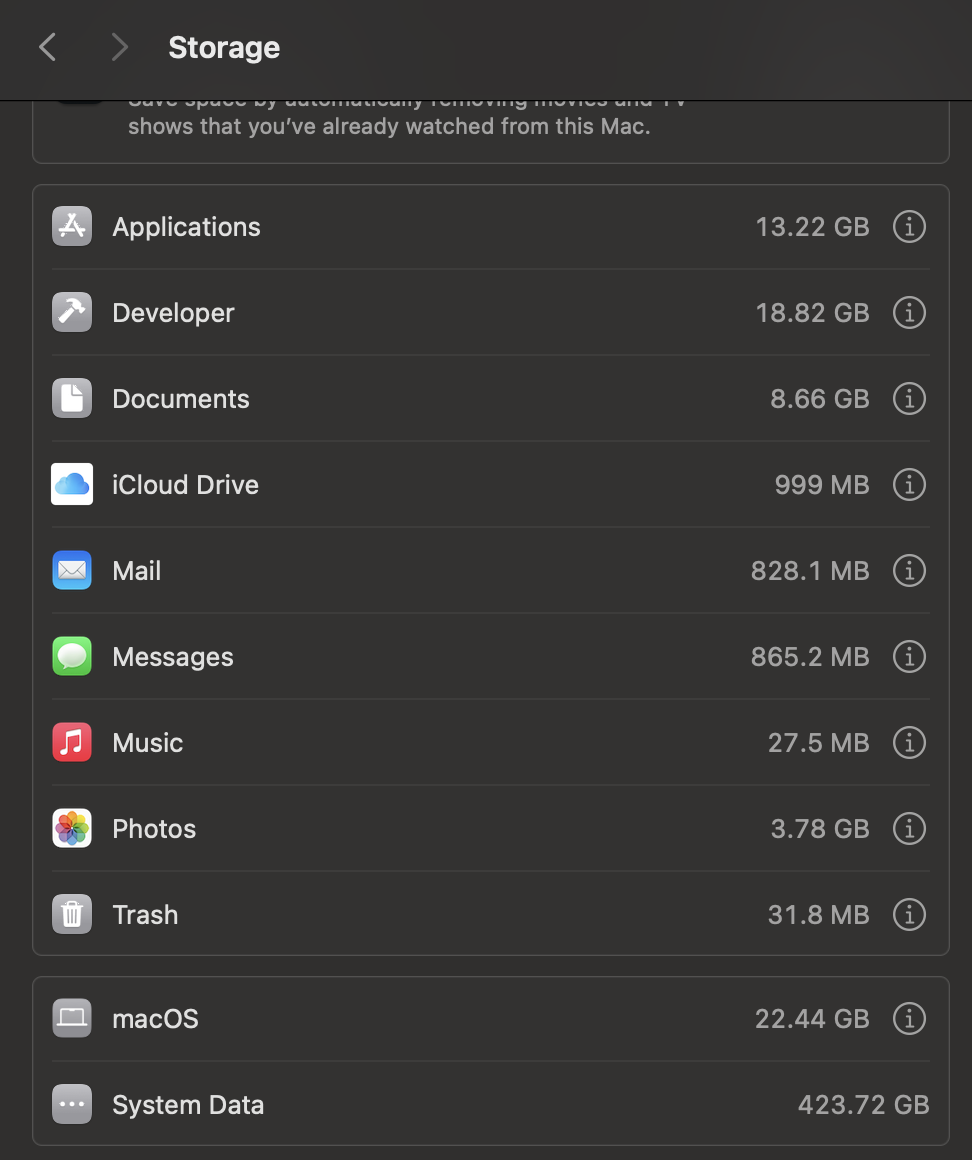Click the Trash bin icon
The width and height of the screenshot is (972, 1160).
click(x=72, y=915)
